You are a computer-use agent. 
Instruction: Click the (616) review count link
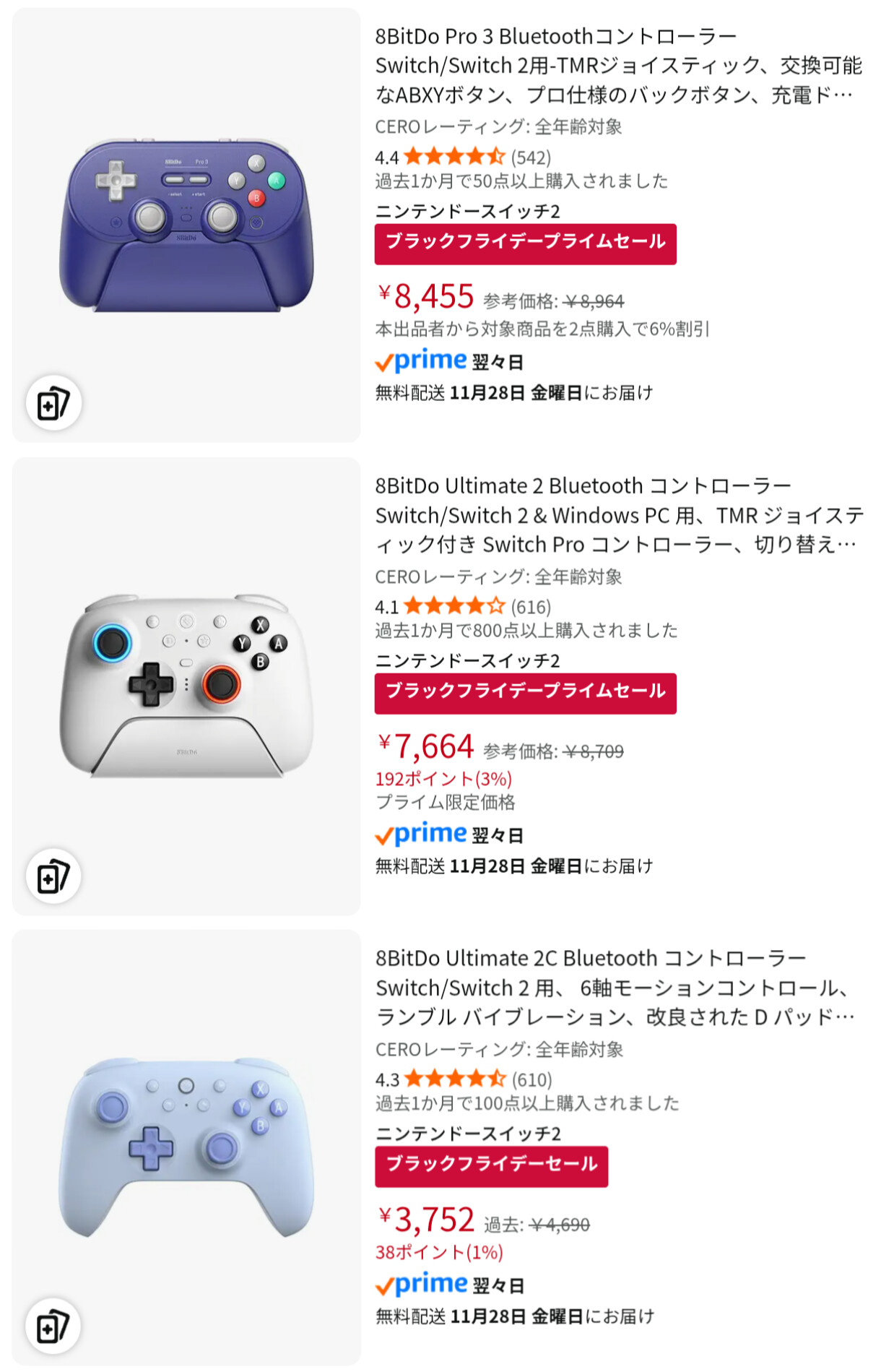(531, 607)
